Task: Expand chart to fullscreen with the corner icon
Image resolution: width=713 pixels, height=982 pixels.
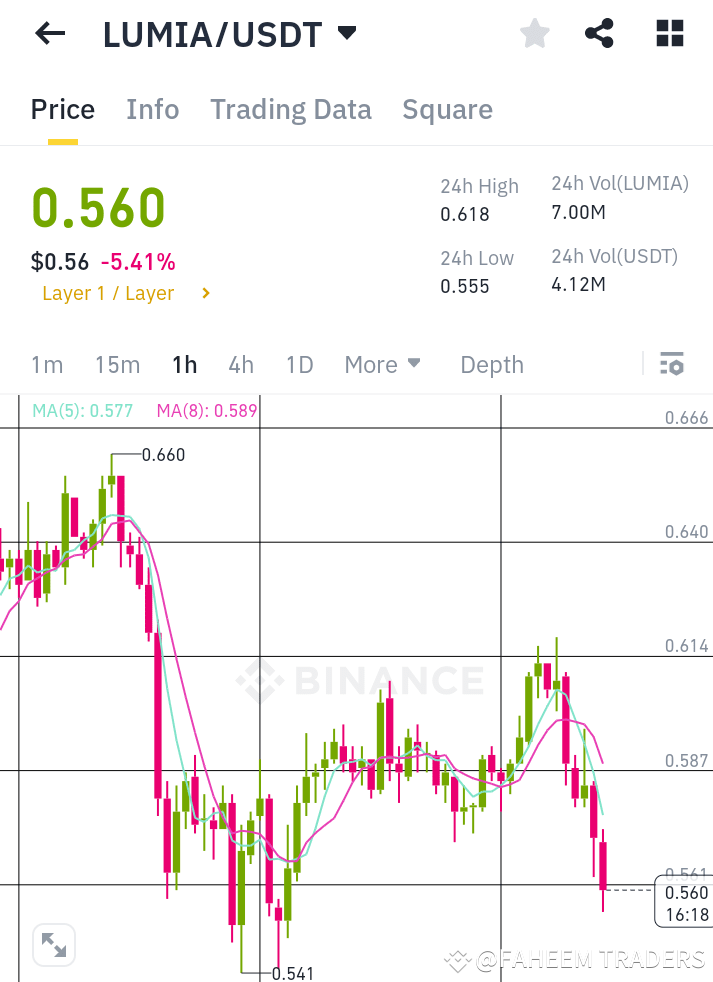Action: click(x=53, y=944)
